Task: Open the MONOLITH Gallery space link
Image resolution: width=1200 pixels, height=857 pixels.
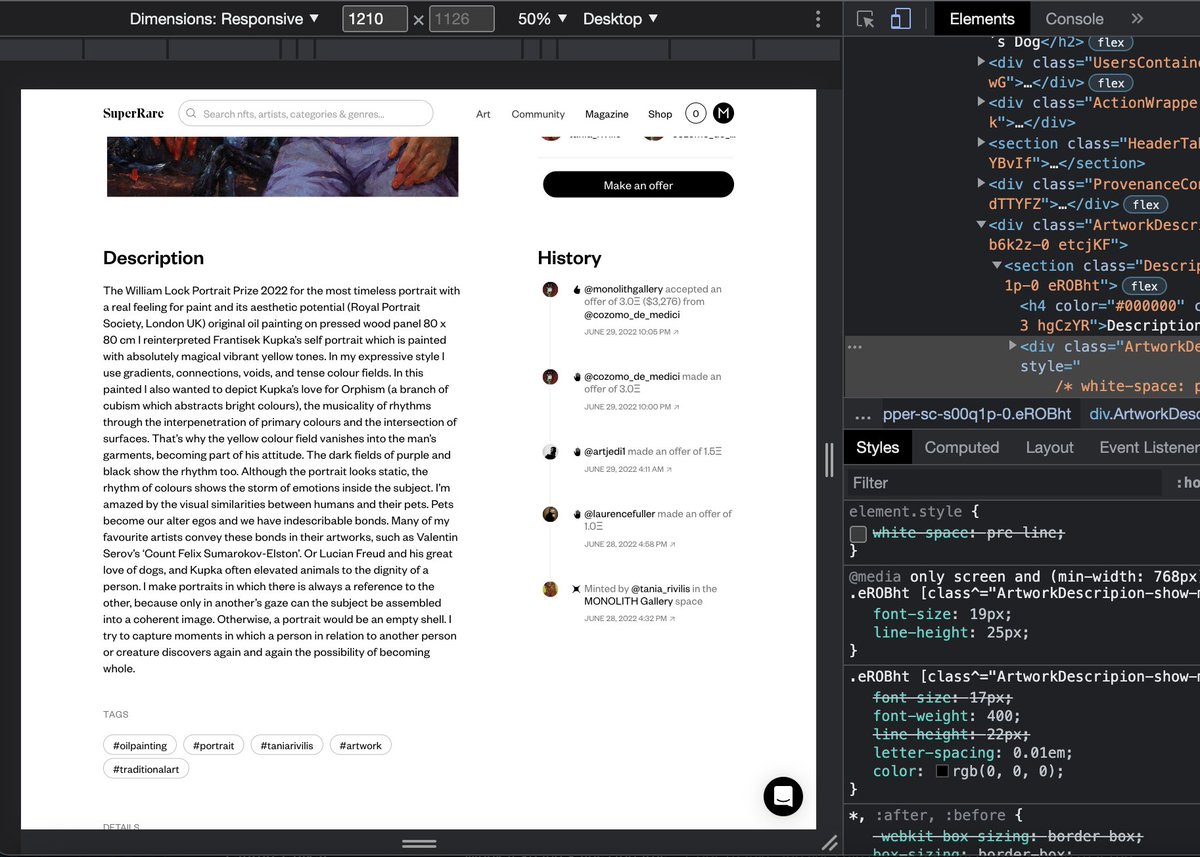Action: click(628, 602)
